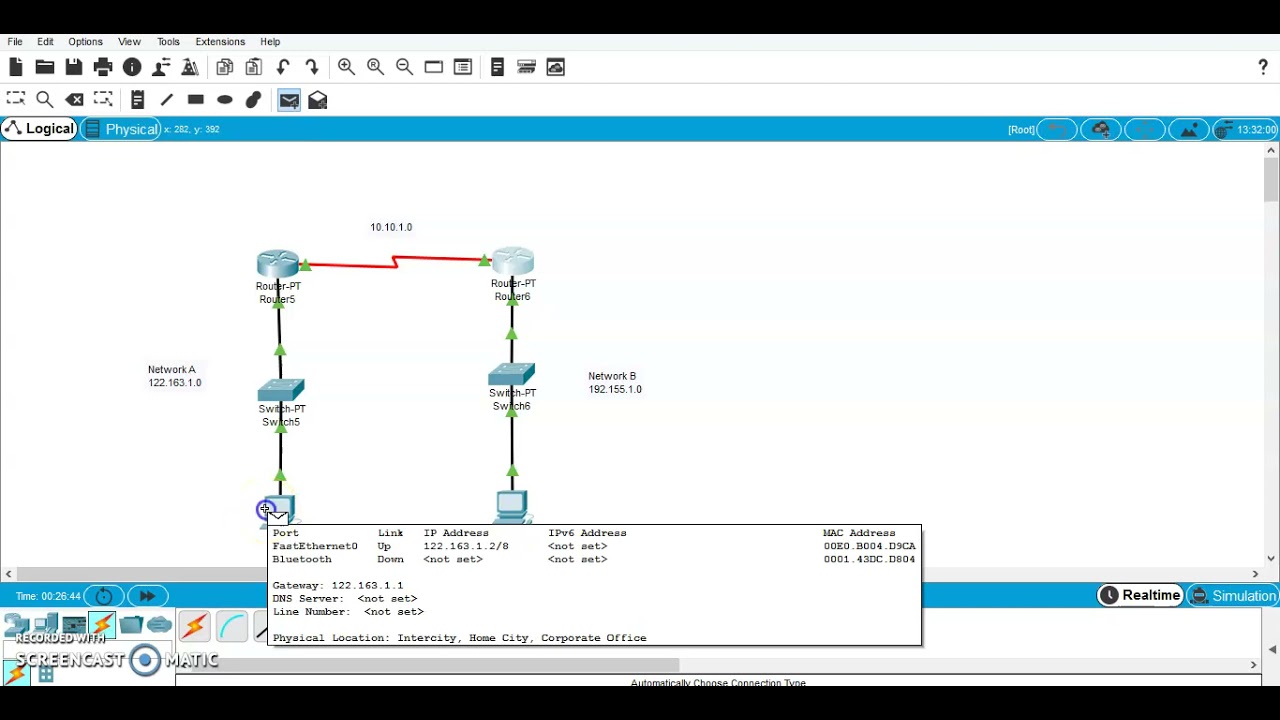Open the Edit menu

[45, 42]
